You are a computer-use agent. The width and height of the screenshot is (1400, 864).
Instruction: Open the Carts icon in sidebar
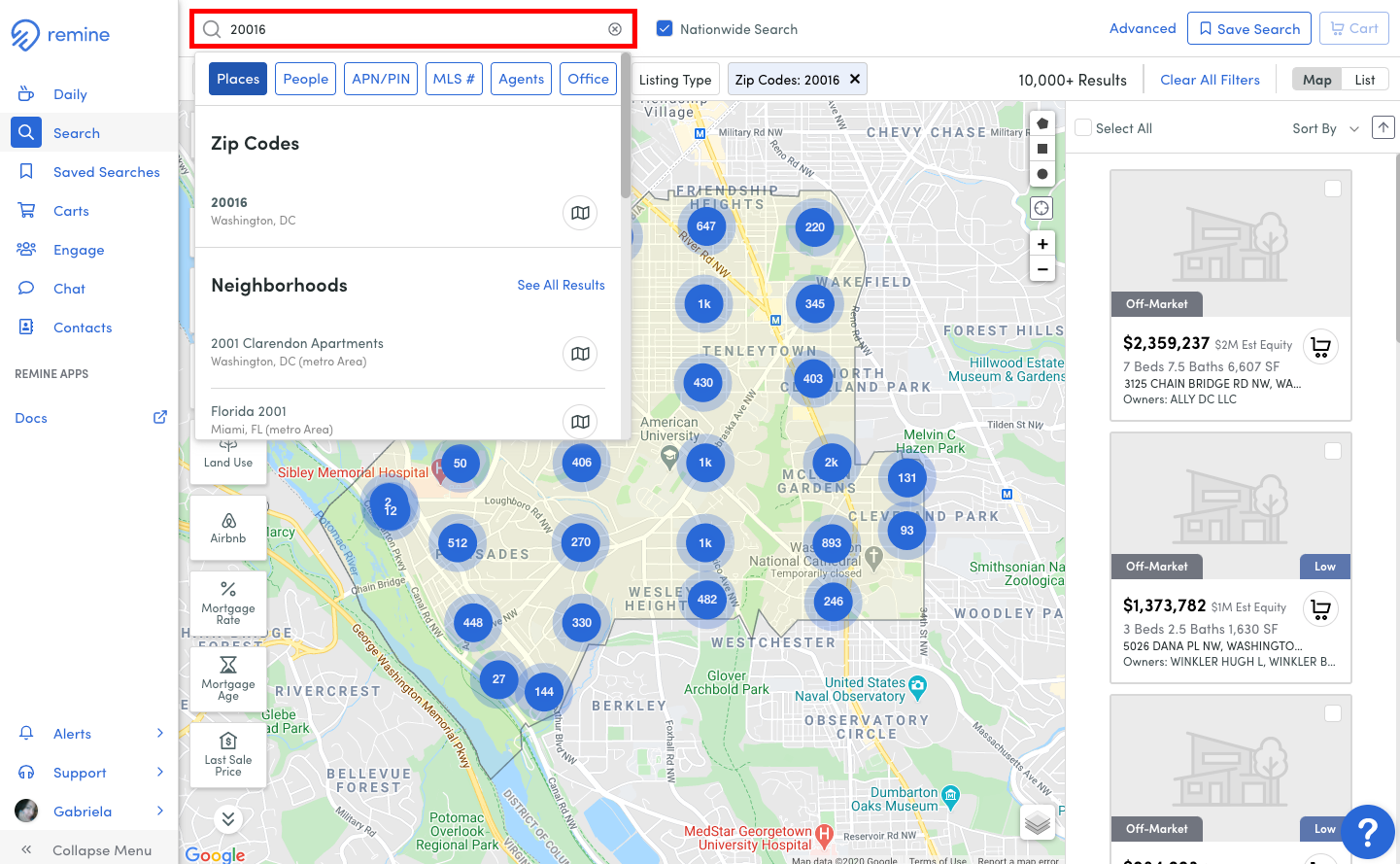pyautogui.click(x=26, y=210)
